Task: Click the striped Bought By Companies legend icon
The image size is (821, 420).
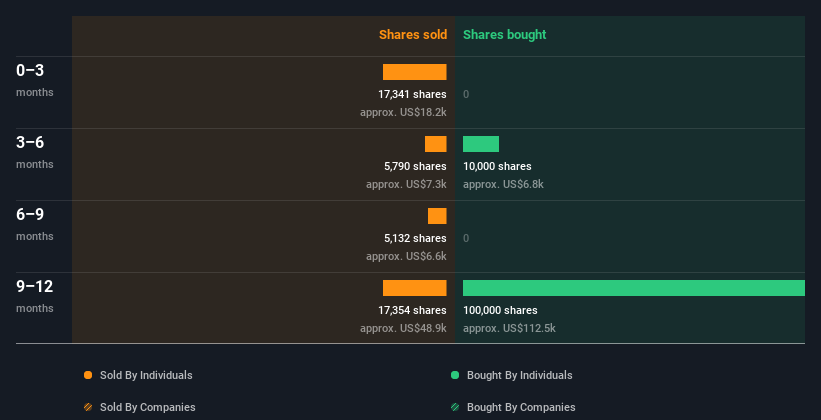Action: point(455,407)
